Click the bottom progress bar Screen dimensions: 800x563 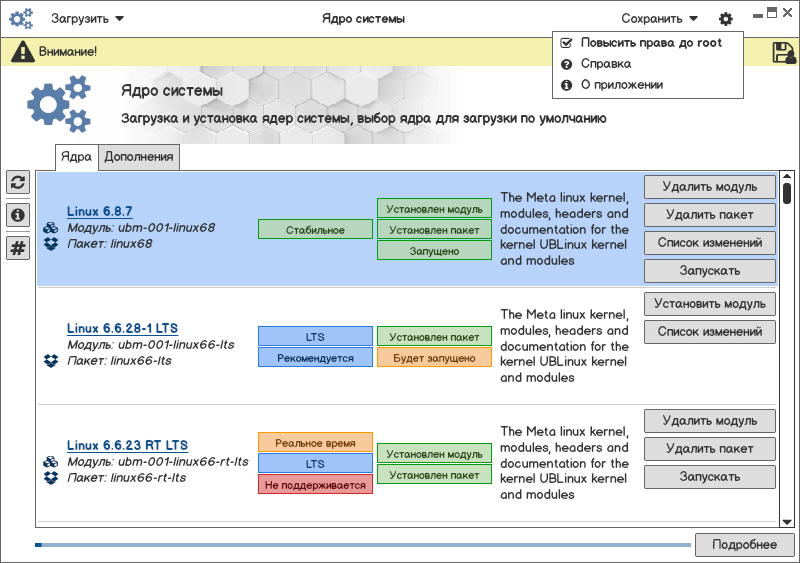pyautogui.click(x=363, y=545)
